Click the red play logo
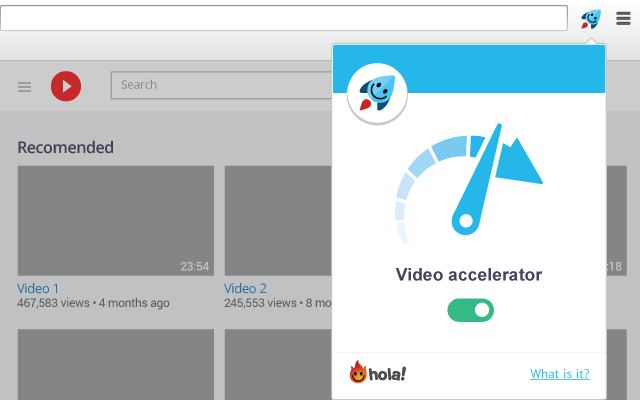Viewport: 640px width, 400px height. coord(66,86)
